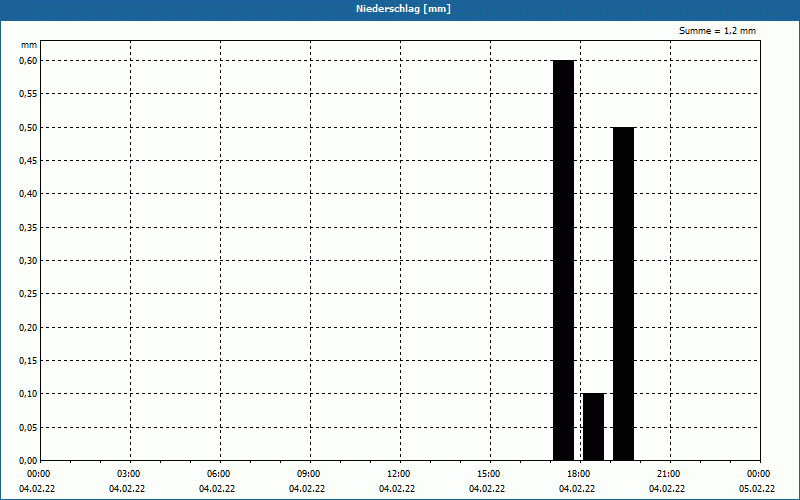
Task: Click the 04.02.22 date under 12:00
Action: coord(397,489)
